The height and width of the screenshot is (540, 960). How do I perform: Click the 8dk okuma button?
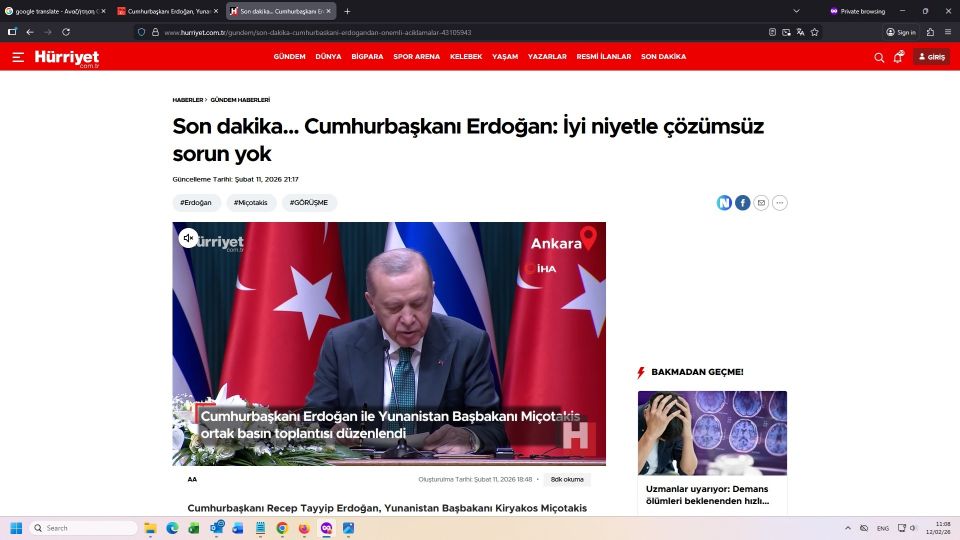567,479
